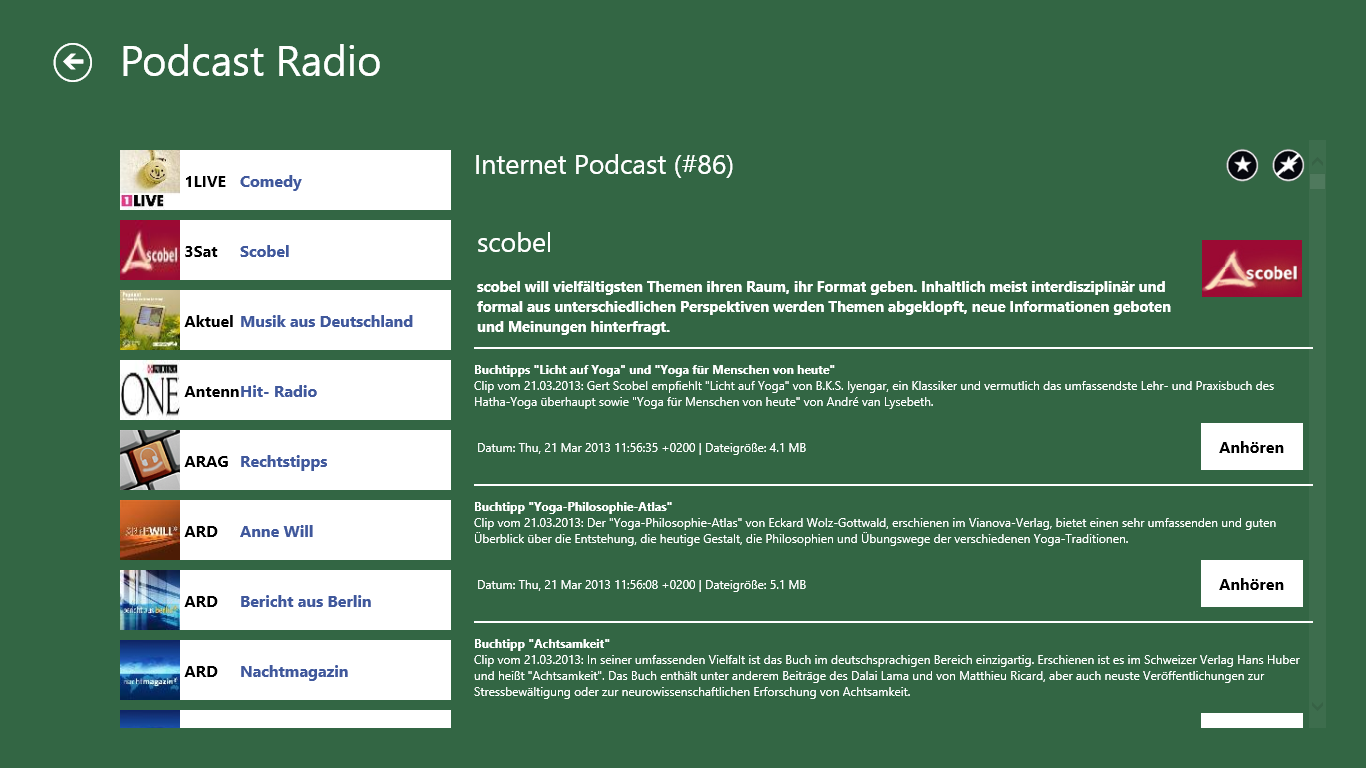Select the Anne Will thumbnail image
This screenshot has height=768, width=1366.
(x=150, y=530)
